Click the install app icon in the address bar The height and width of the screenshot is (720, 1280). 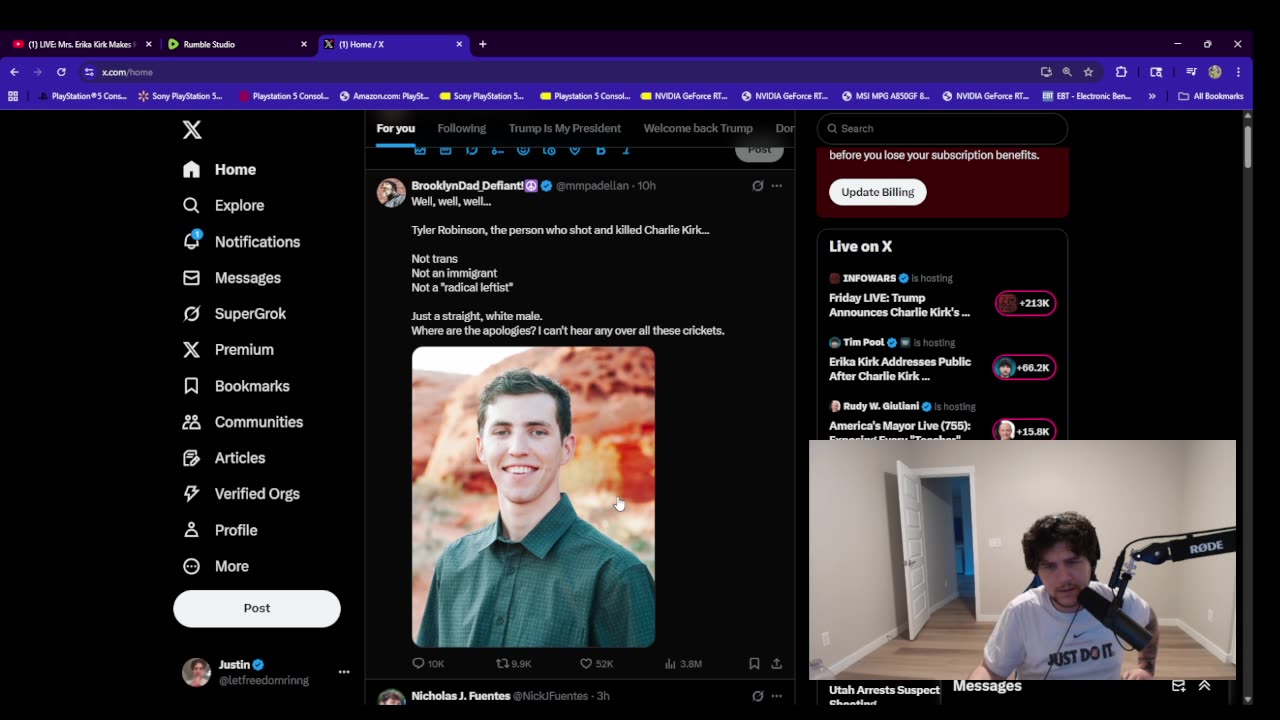pos(1046,72)
